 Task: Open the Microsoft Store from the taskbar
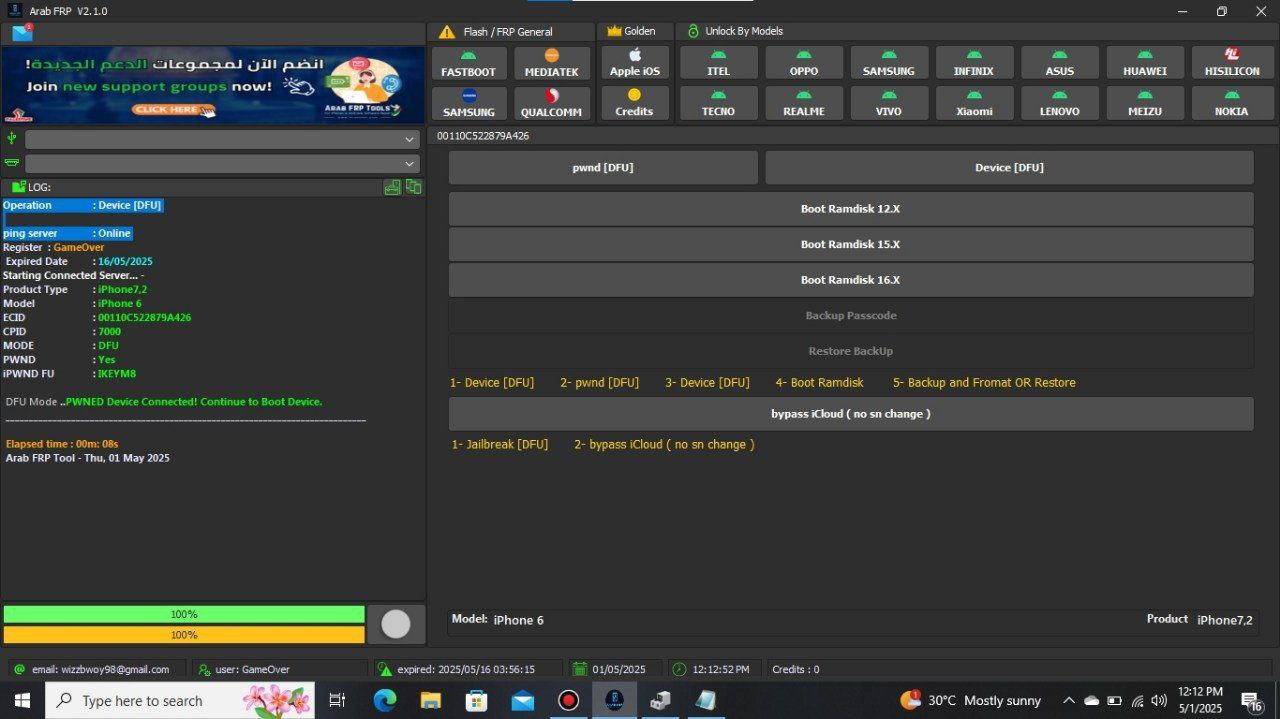(477, 700)
